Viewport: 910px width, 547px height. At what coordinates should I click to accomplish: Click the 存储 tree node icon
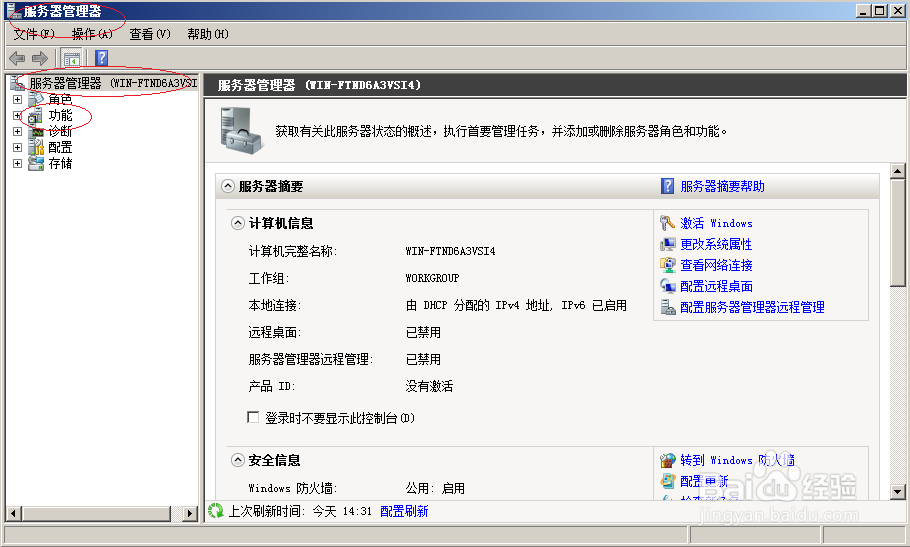click(x=36, y=164)
